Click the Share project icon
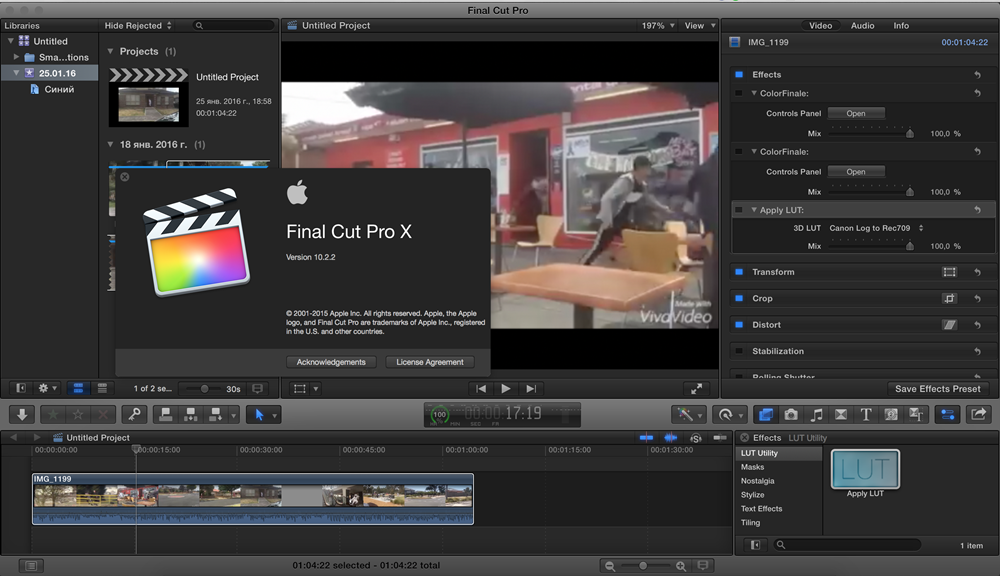This screenshot has height=576, width=1000. [979, 414]
